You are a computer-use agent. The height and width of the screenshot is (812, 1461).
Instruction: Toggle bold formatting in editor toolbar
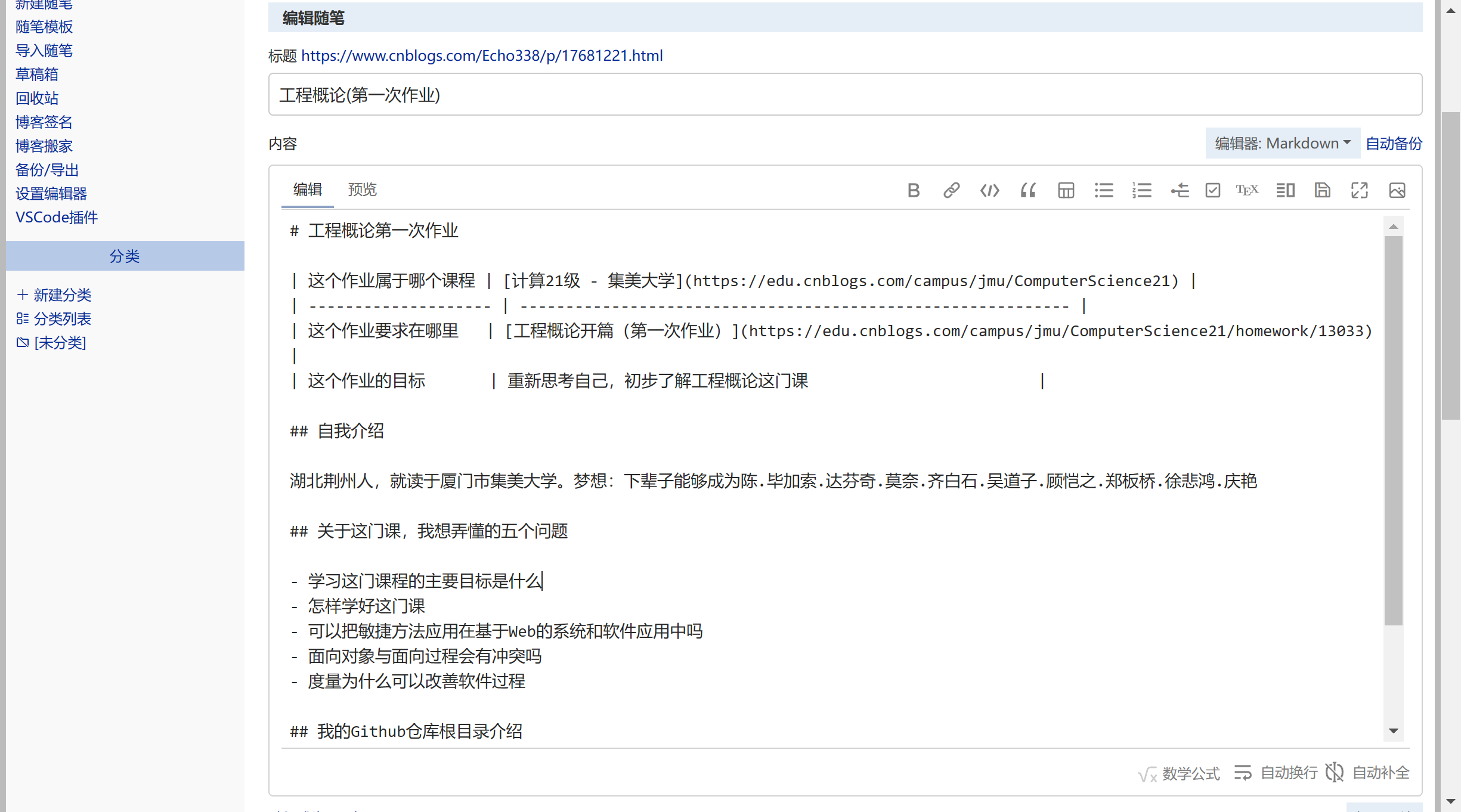tap(913, 190)
